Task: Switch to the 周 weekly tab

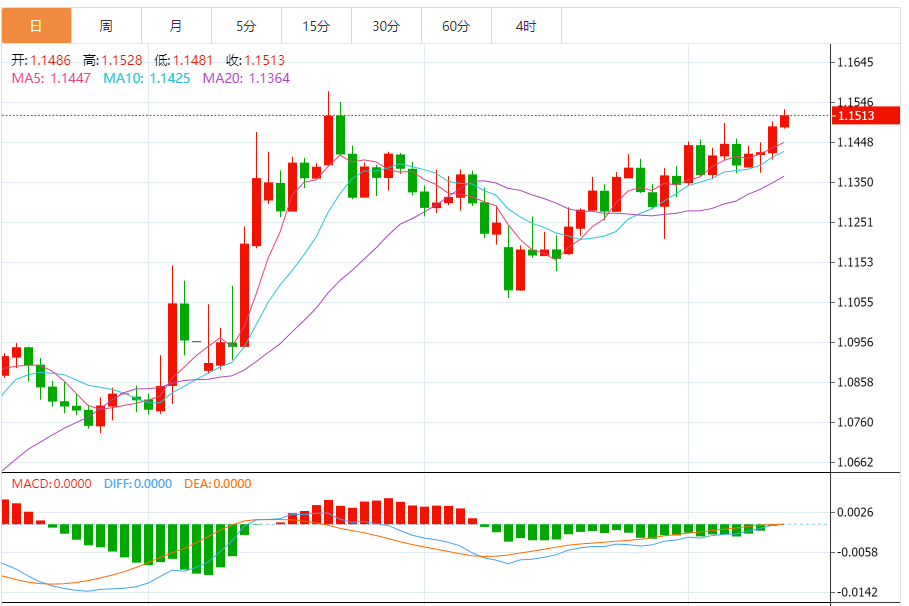Action: pos(106,26)
